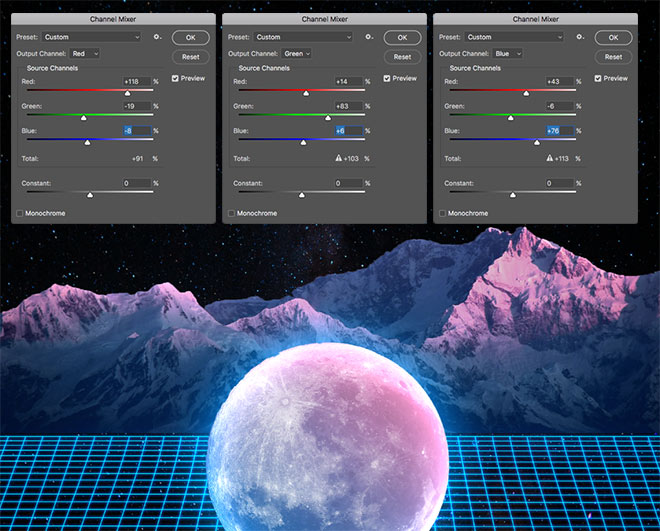The width and height of the screenshot is (660, 531).
Task: Open Preset dropdown in Blue output dialog
Action: point(514,37)
